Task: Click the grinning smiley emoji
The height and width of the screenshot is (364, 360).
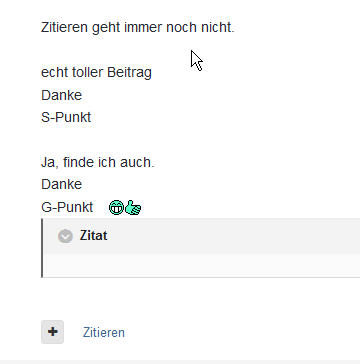Action: (x=116, y=208)
